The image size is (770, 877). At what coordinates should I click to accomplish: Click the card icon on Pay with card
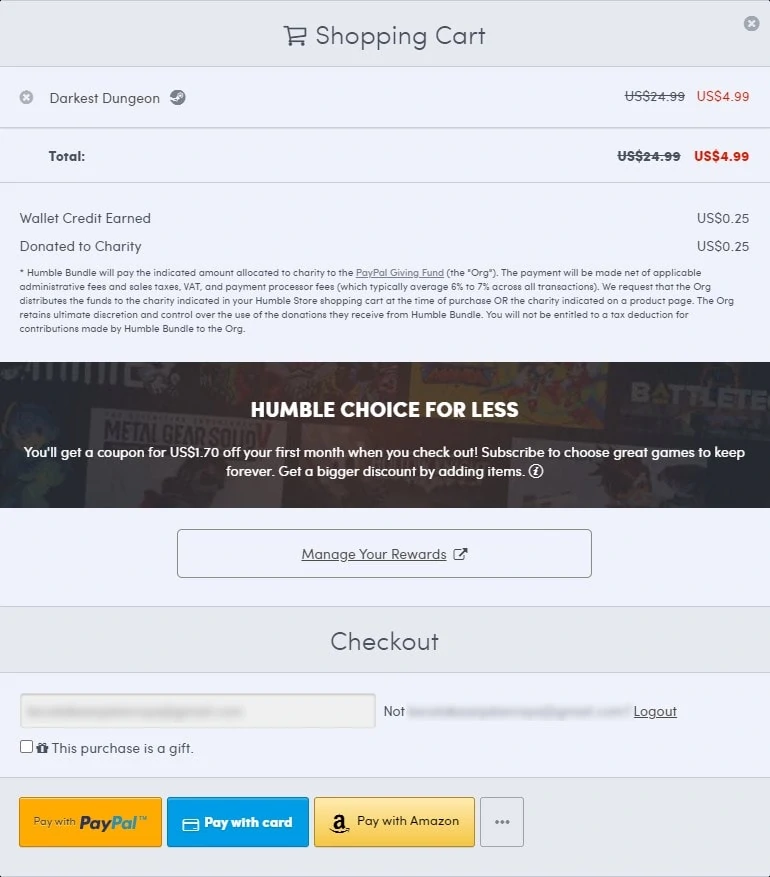click(x=192, y=822)
